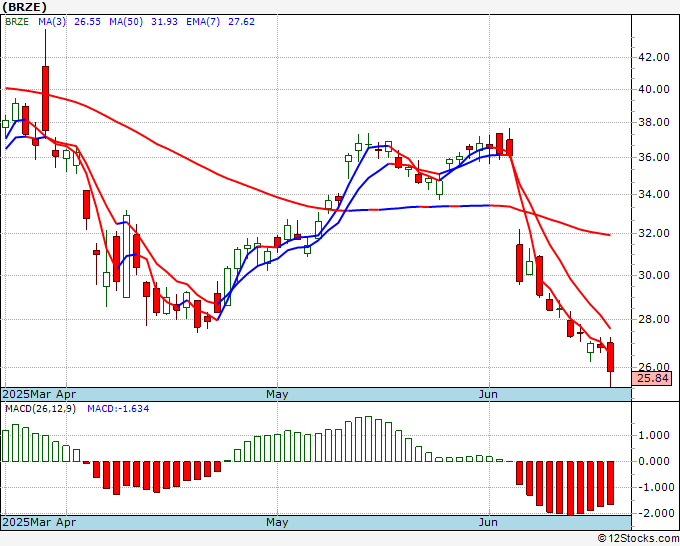The height and width of the screenshot is (546, 680).
Task: Click the Jun label on price chart axis
Action: tap(489, 394)
